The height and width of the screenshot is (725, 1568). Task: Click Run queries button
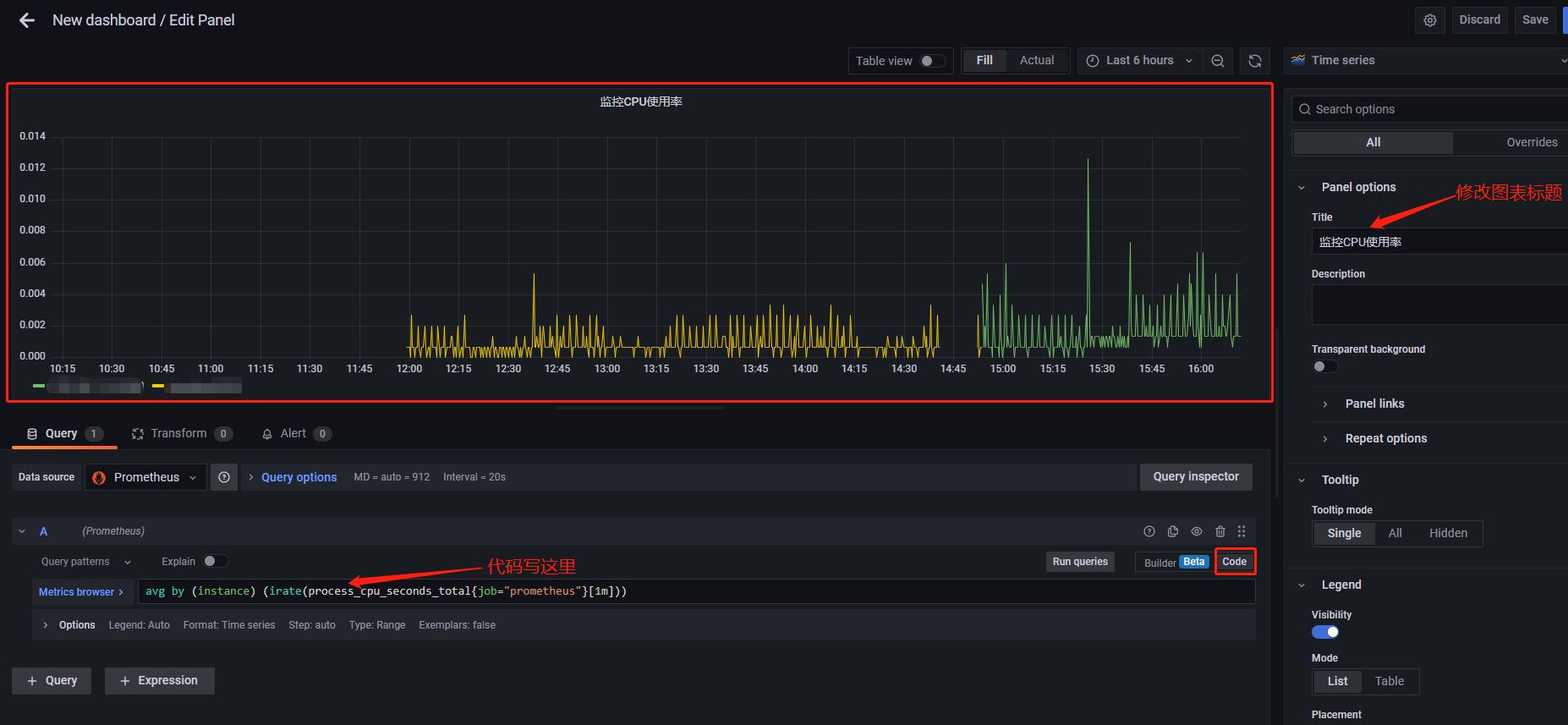tap(1080, 562)
